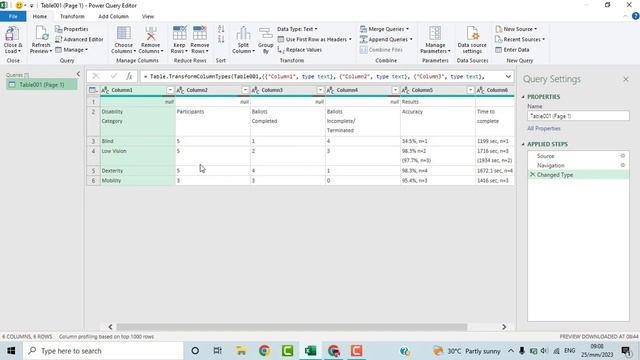Open the File tab
The width and height of the screenshot is (640, 360).
pos(13,16)
